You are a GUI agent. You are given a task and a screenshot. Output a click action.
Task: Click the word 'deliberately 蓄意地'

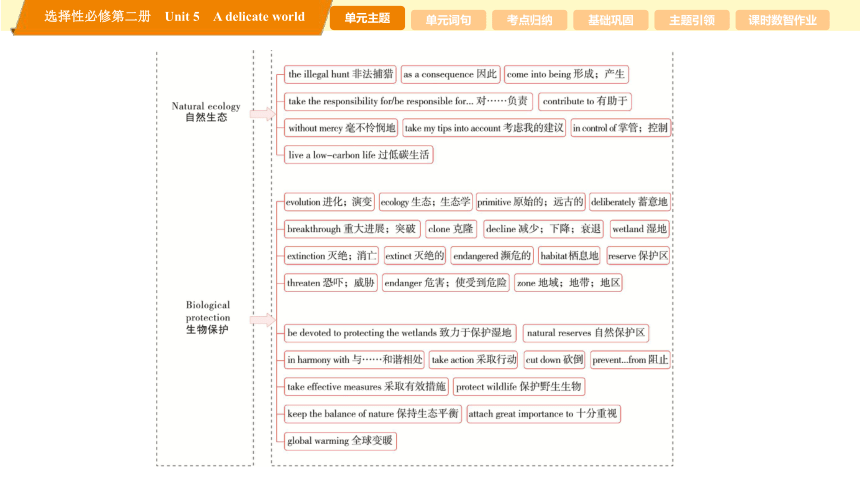630,202
